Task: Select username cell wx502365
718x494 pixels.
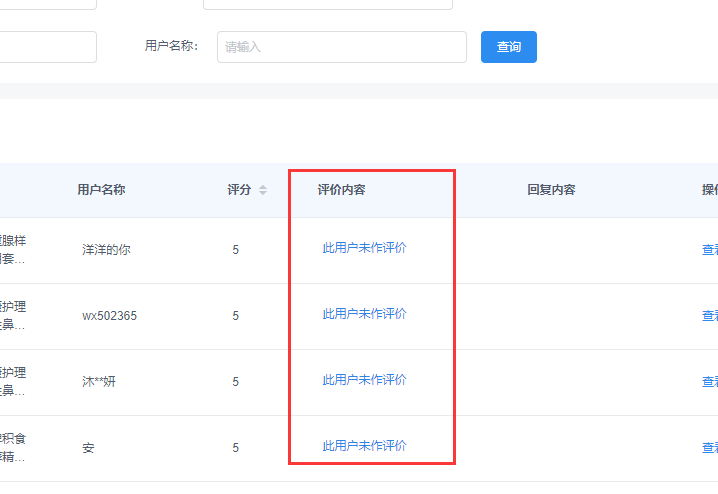Action: pos(109,316)
